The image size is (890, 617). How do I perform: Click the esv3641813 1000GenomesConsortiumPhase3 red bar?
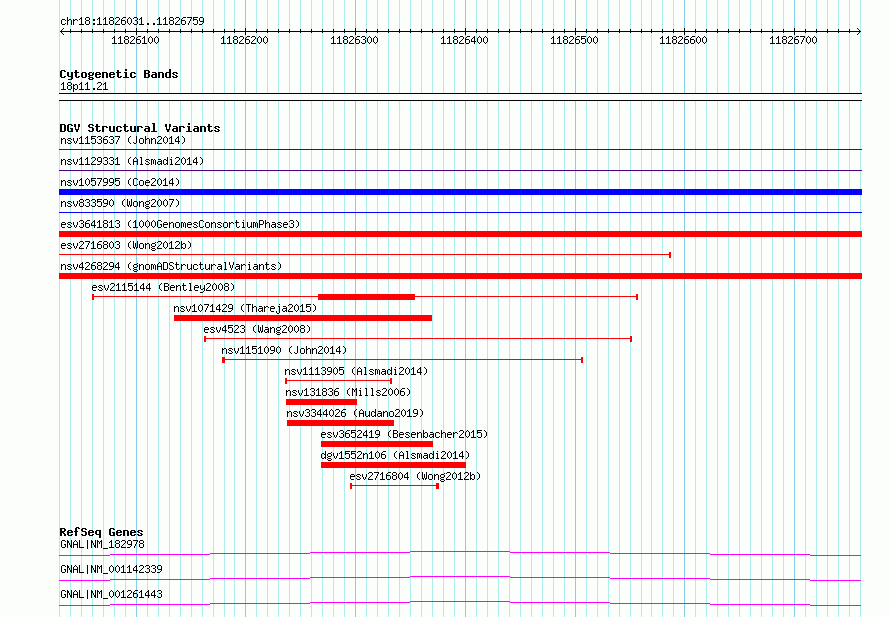click(x=460, y=234)
